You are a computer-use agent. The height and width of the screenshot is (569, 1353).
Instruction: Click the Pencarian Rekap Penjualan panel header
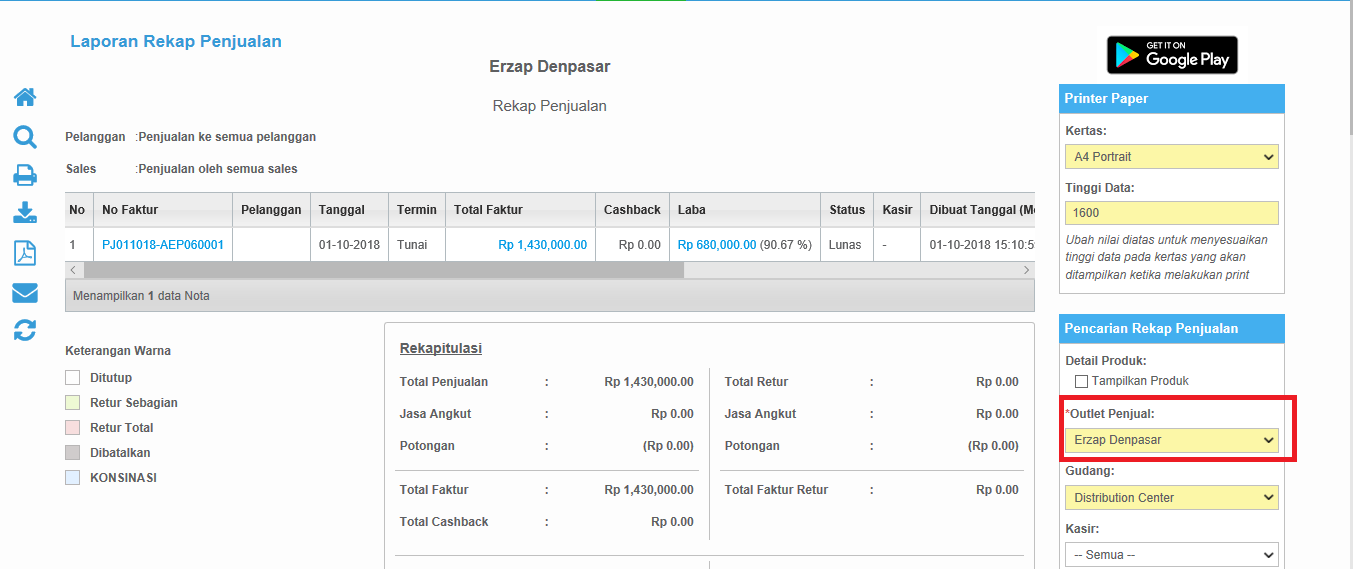(x=1171, y=329)
